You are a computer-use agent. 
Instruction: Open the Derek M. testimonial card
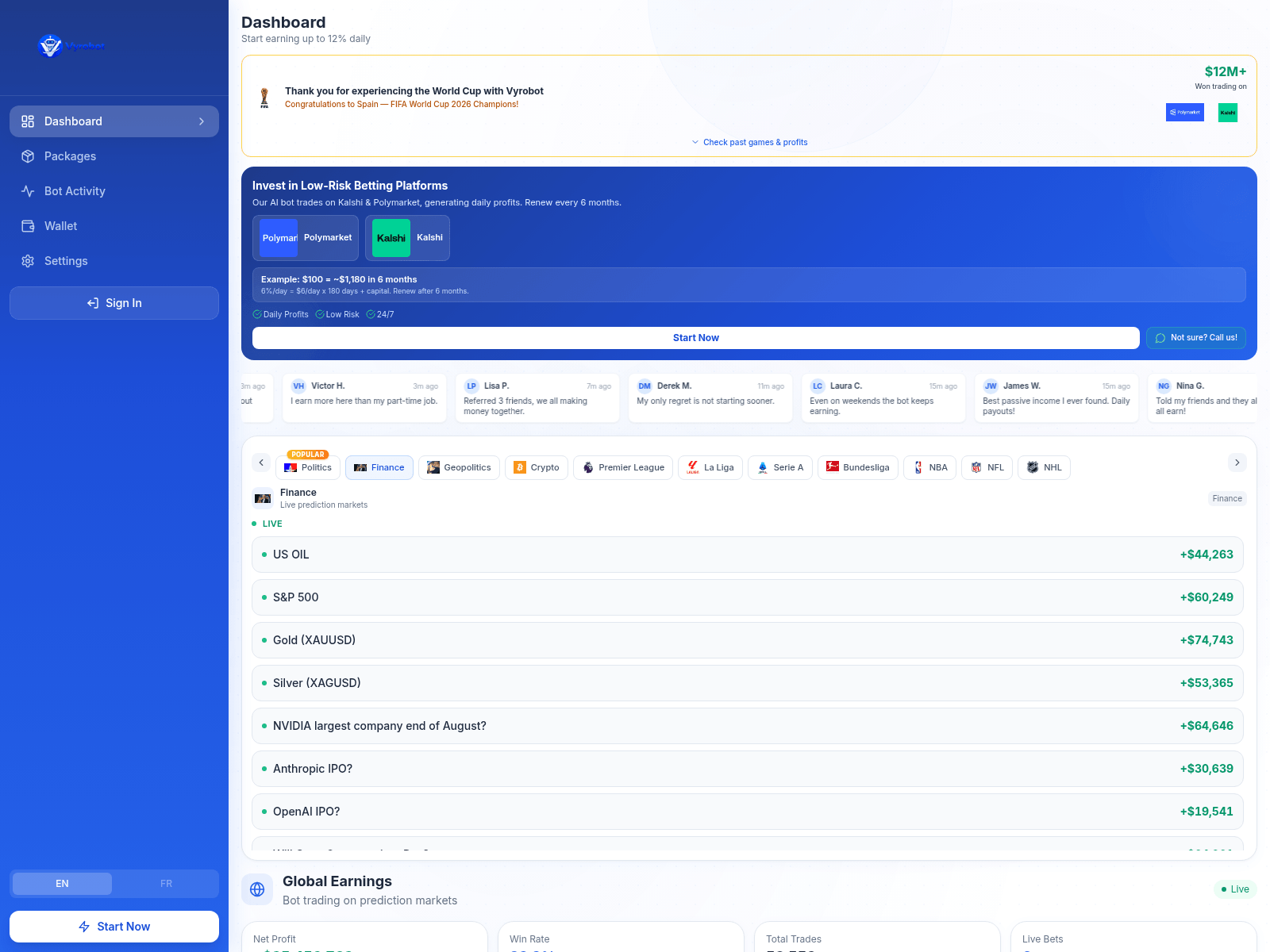[x=710, y=398]
